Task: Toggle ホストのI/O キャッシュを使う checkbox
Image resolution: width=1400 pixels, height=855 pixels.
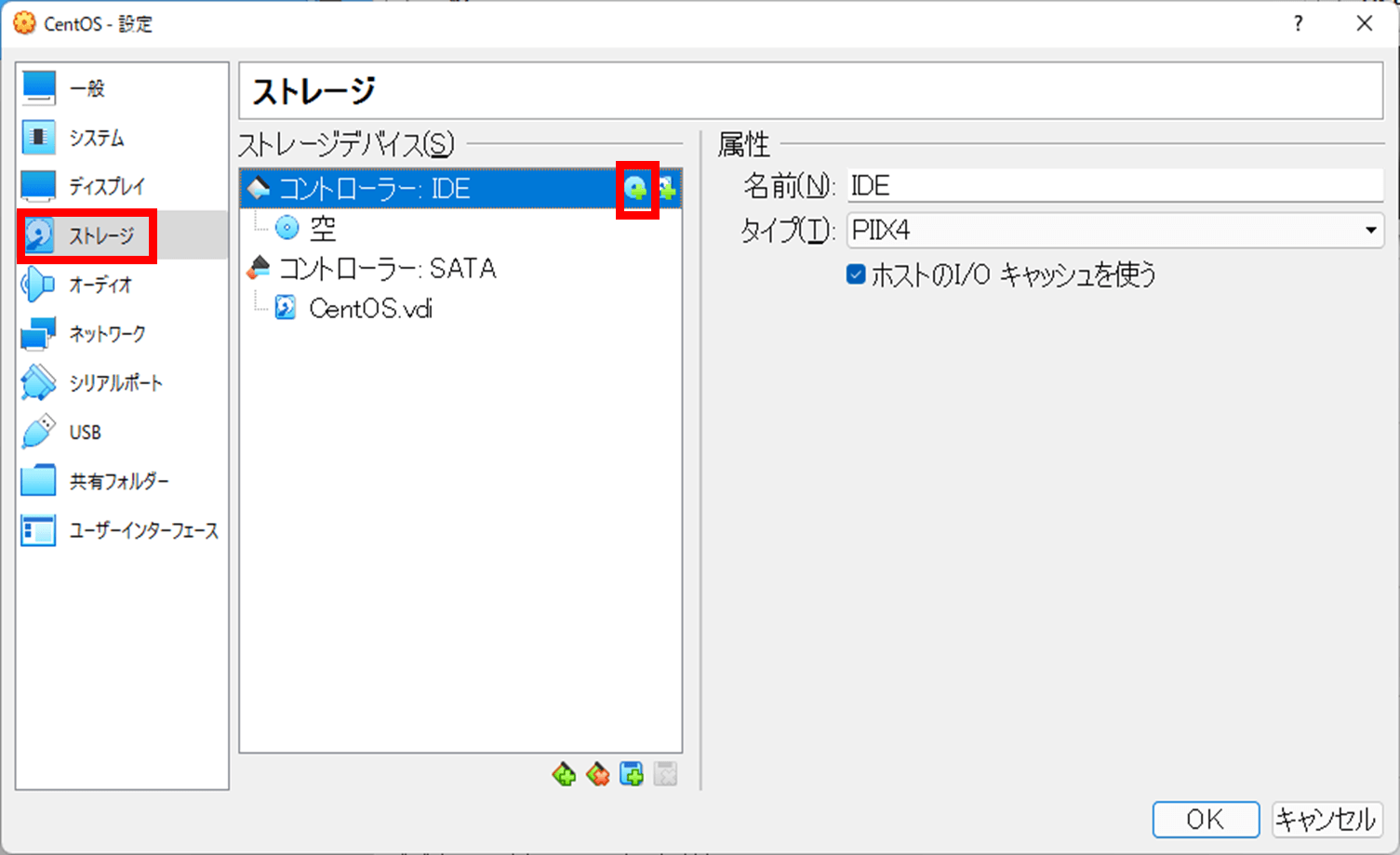Action: coord(857,274)
